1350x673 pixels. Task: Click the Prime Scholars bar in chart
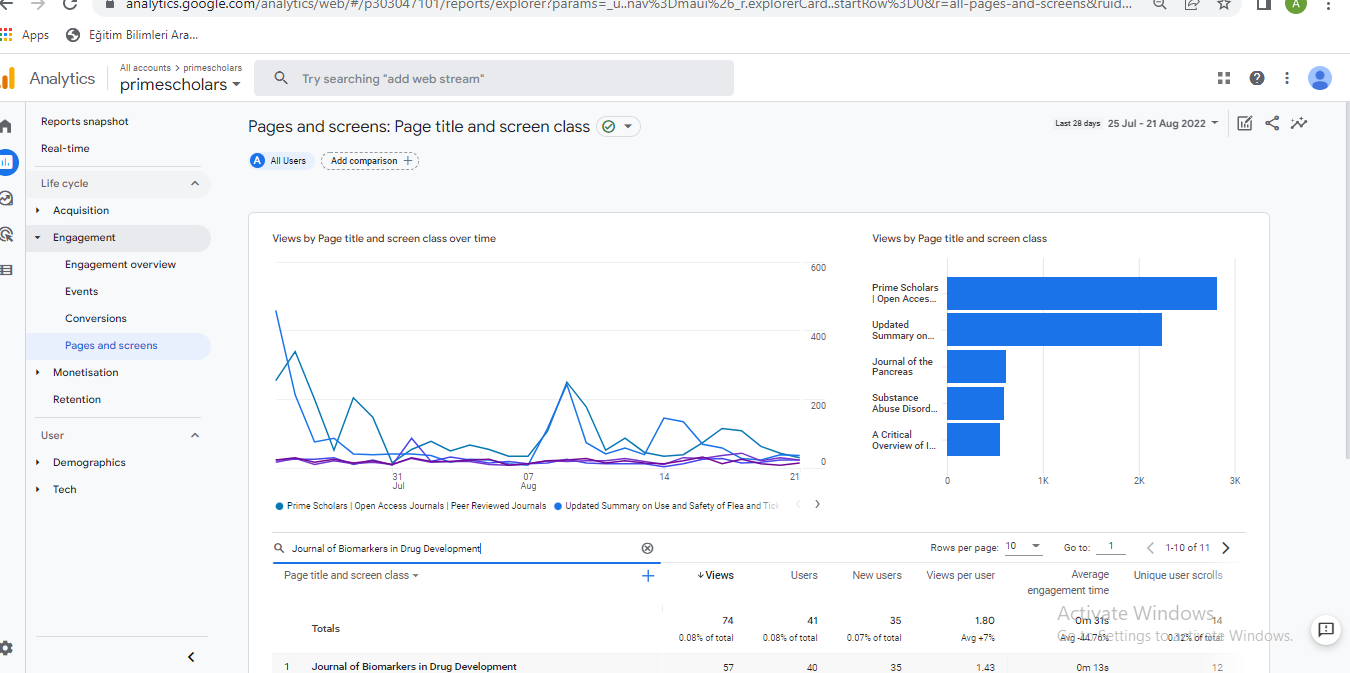(x=1081, y=293)
